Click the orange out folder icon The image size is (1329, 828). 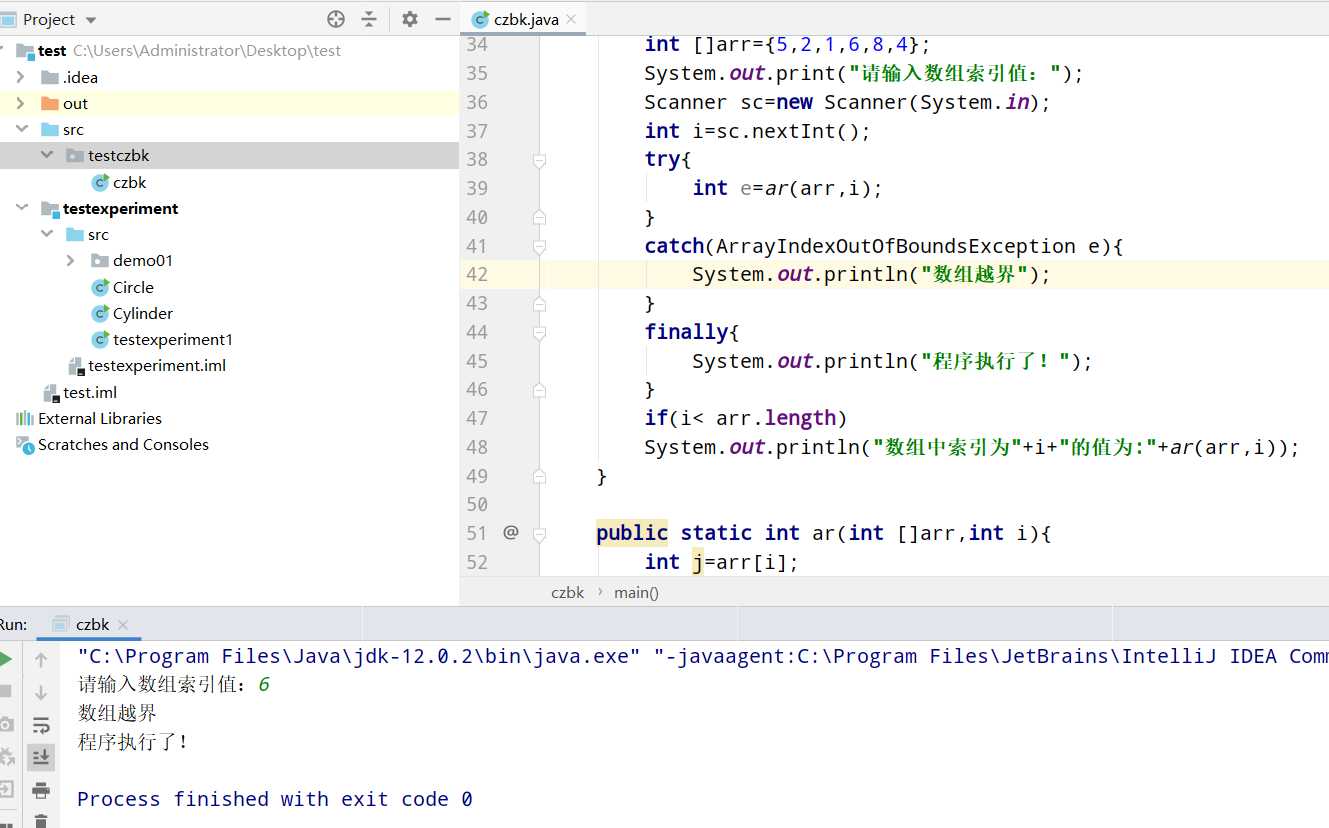point(50,103)
